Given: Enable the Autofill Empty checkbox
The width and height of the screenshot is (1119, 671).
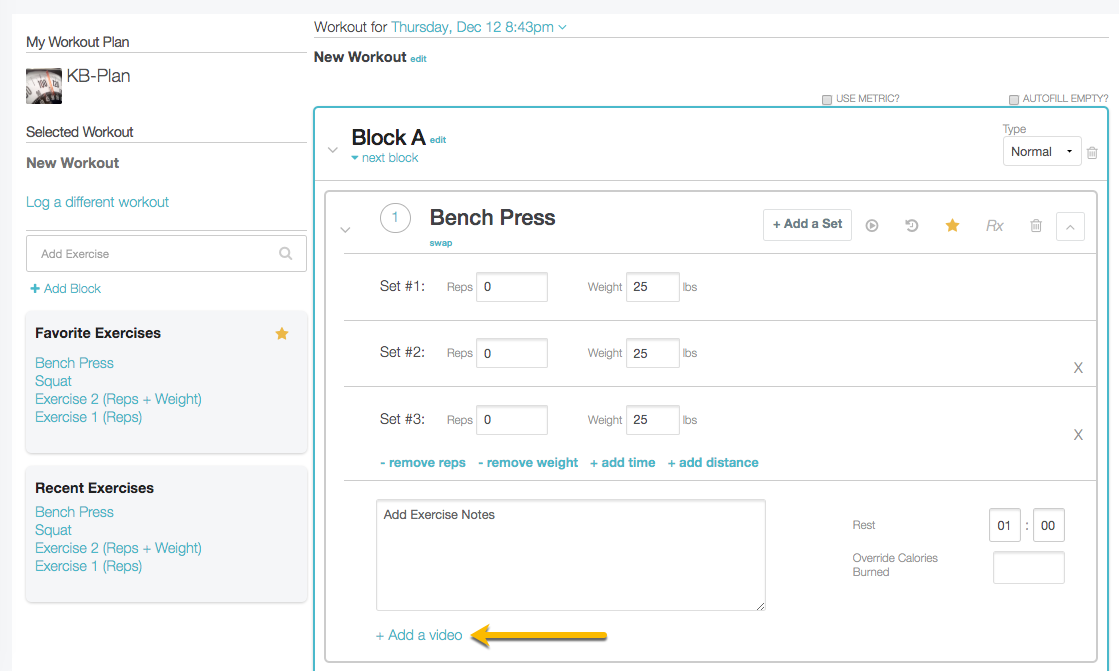Looking at the screenshot, I should pyautogui.click(x=1014, y=100).
